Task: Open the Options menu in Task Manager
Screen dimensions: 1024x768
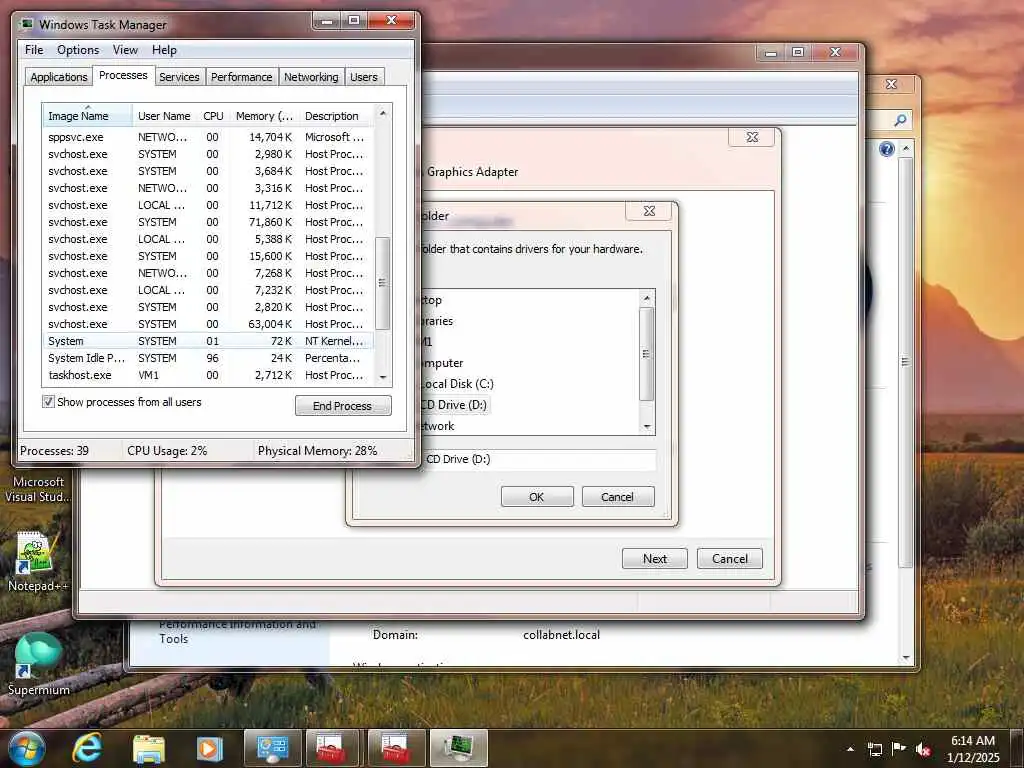Action: (x=78, y=50)
